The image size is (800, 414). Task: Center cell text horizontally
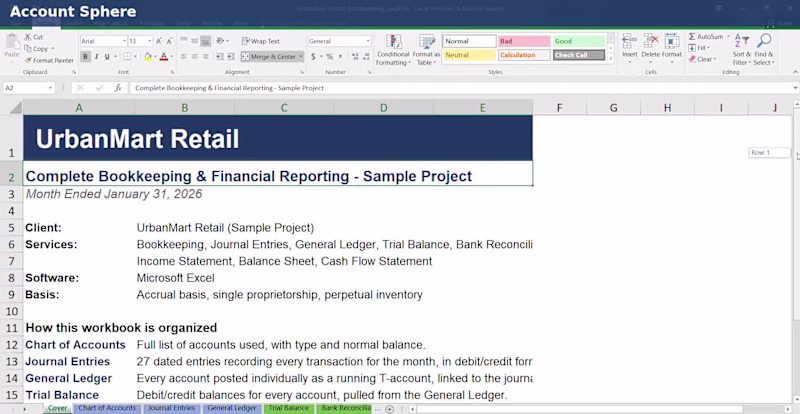[194, 57]
